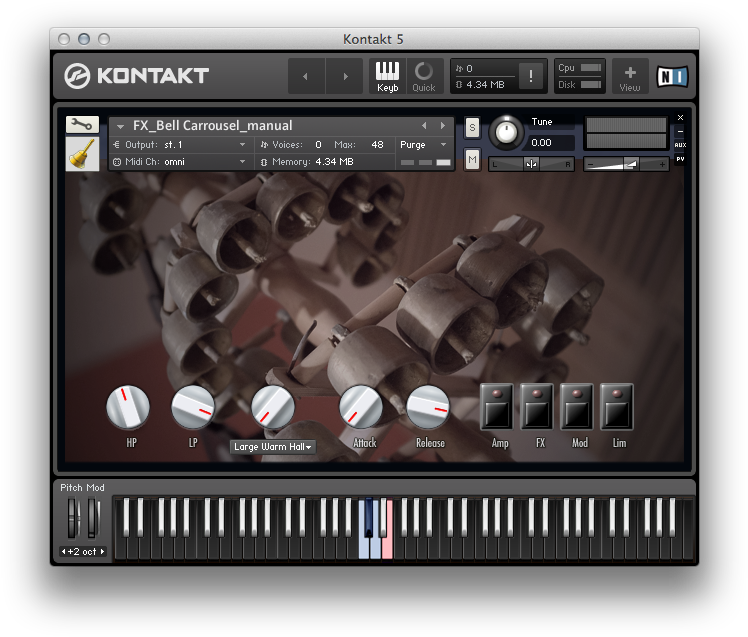The width and height of the screenshot is (748, 637).
Task: Toggle the PV performance view button
Action: click(x=680, y=159)
